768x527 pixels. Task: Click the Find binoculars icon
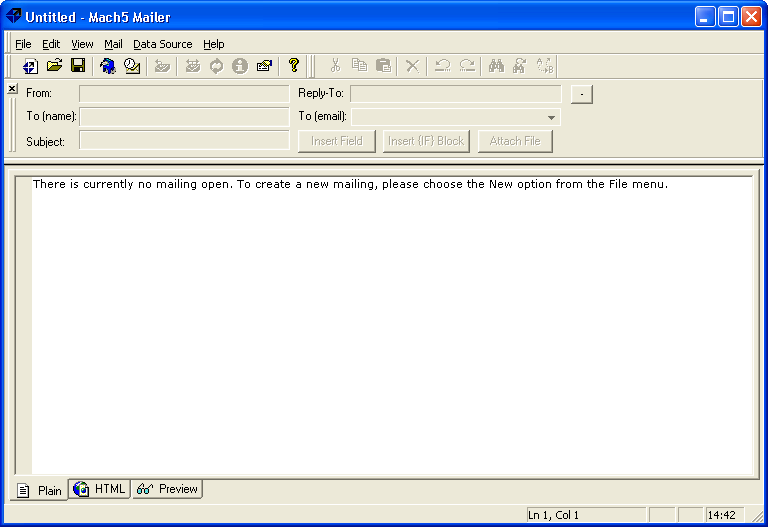click(x=496, y=66)
